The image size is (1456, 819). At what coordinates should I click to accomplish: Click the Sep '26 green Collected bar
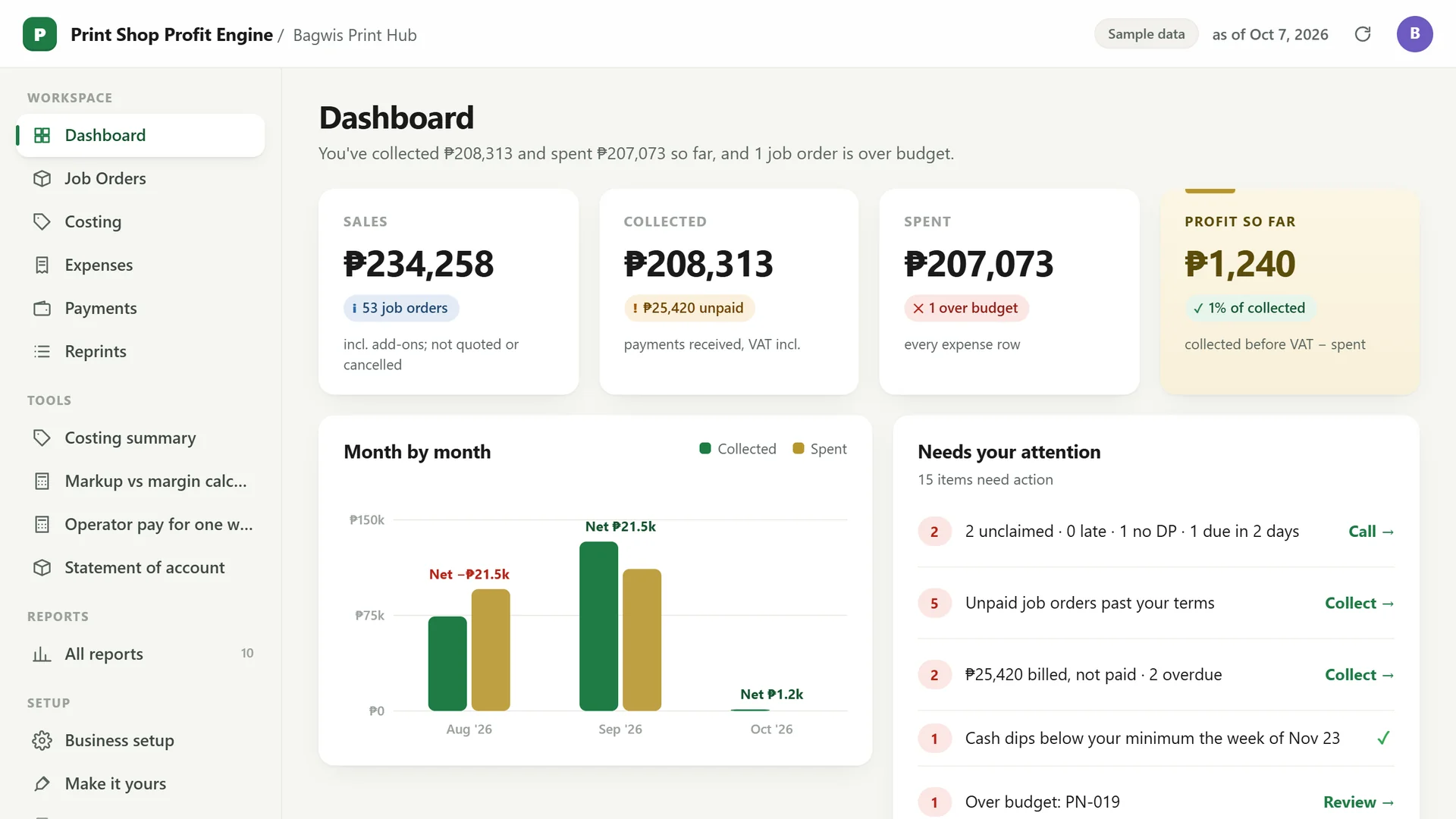tap(598, 626)
